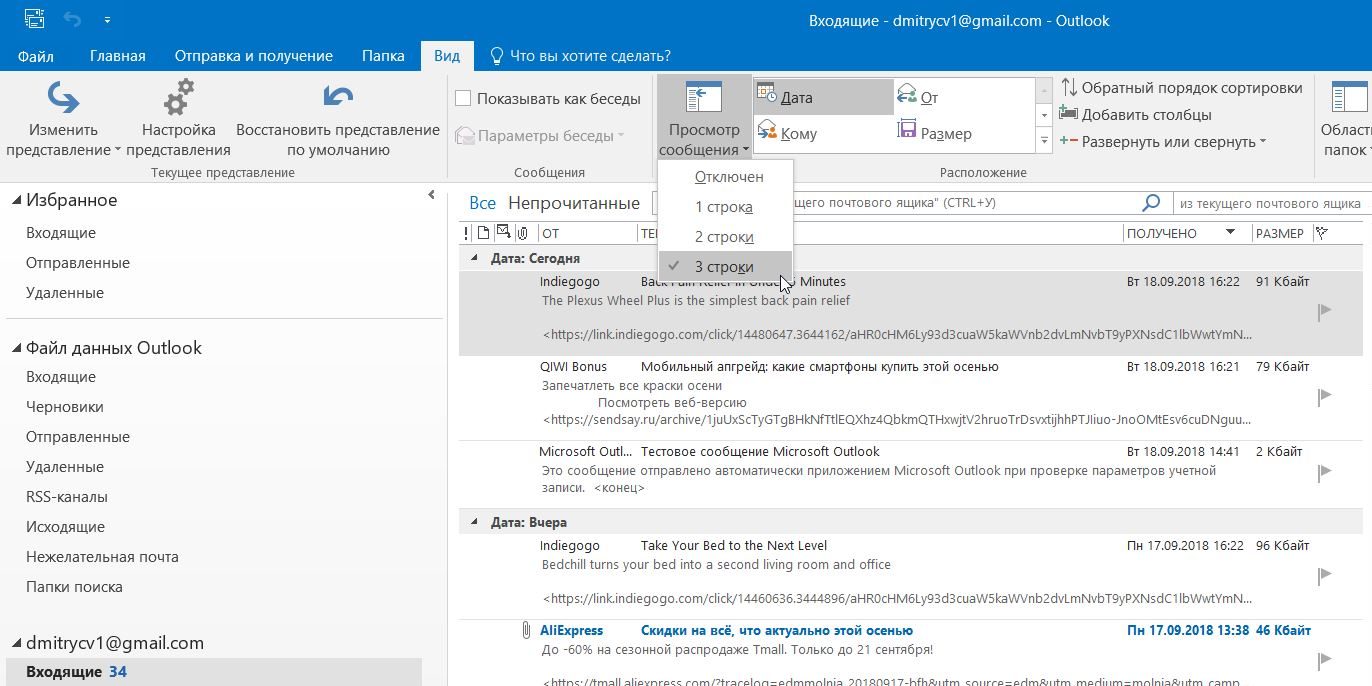The height and width of the screenshot is (686, 1372).
Task: Open Входящие under Избранное
Action: [x=61, y=233]
